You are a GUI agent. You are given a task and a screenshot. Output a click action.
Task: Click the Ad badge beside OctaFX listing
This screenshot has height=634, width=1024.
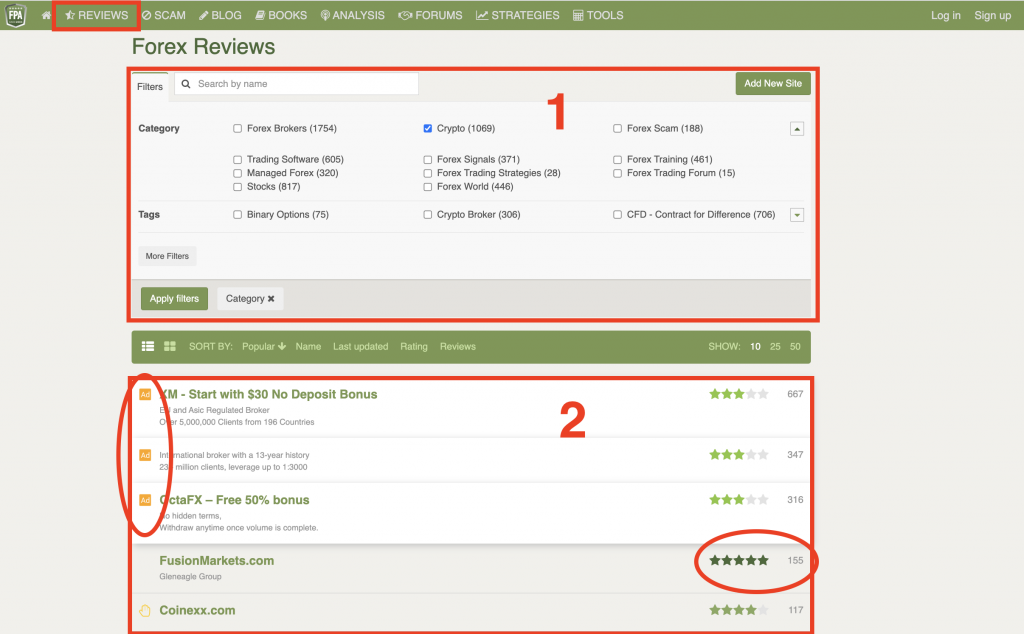pyautogui.click(x=145, y=500)
